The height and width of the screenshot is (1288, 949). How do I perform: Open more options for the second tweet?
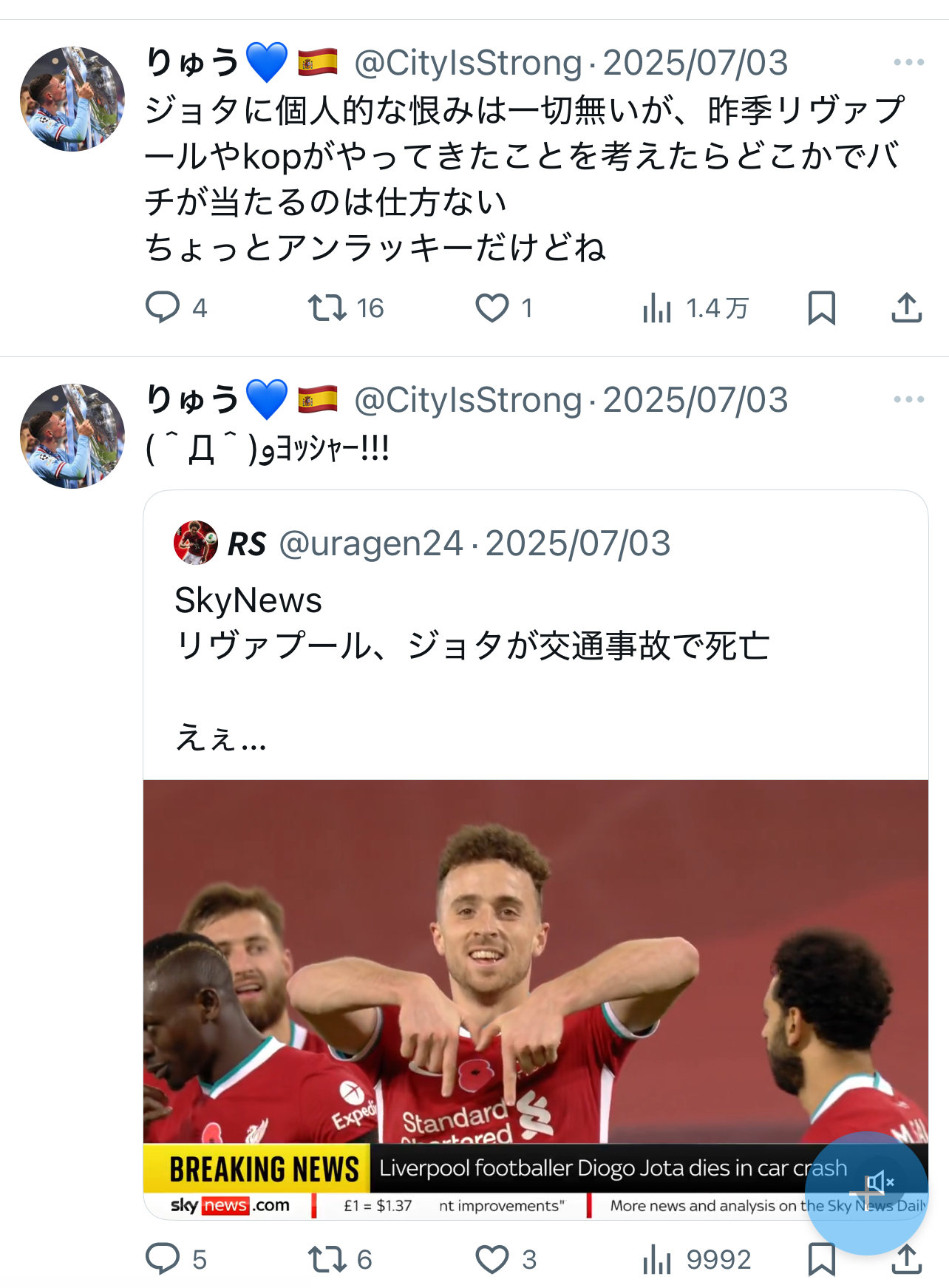908,400
